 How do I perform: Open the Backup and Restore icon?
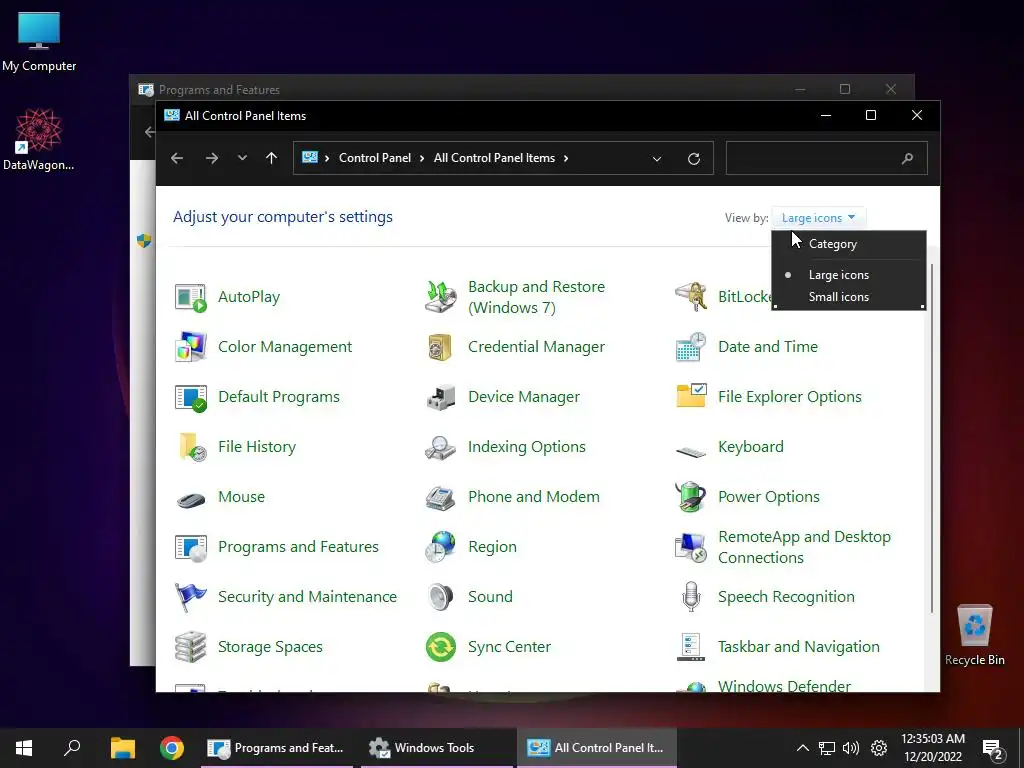pyautogui.click(x=441, y=297)
